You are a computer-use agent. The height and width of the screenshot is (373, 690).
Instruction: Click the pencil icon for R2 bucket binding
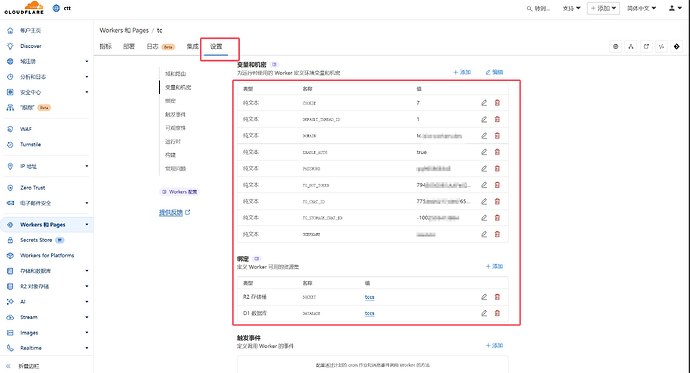click(x=484, y=297)
